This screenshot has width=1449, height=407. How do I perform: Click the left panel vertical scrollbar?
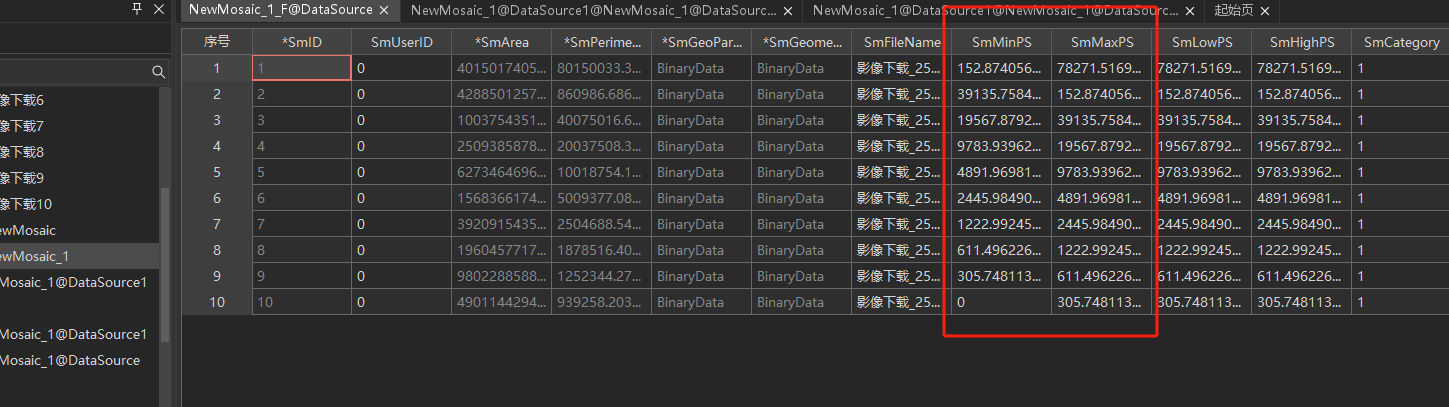[x=165, y=265]
